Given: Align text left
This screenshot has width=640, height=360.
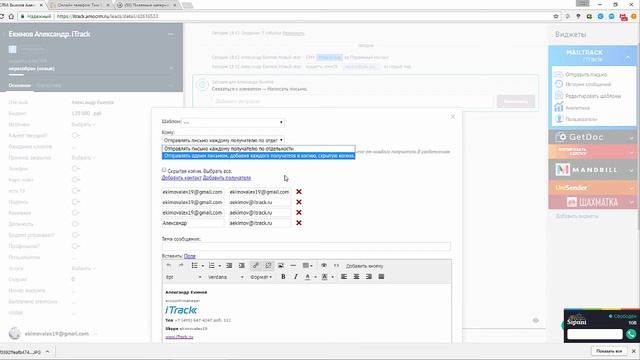Looking at the screenshot, I should (x=344, y=277).
